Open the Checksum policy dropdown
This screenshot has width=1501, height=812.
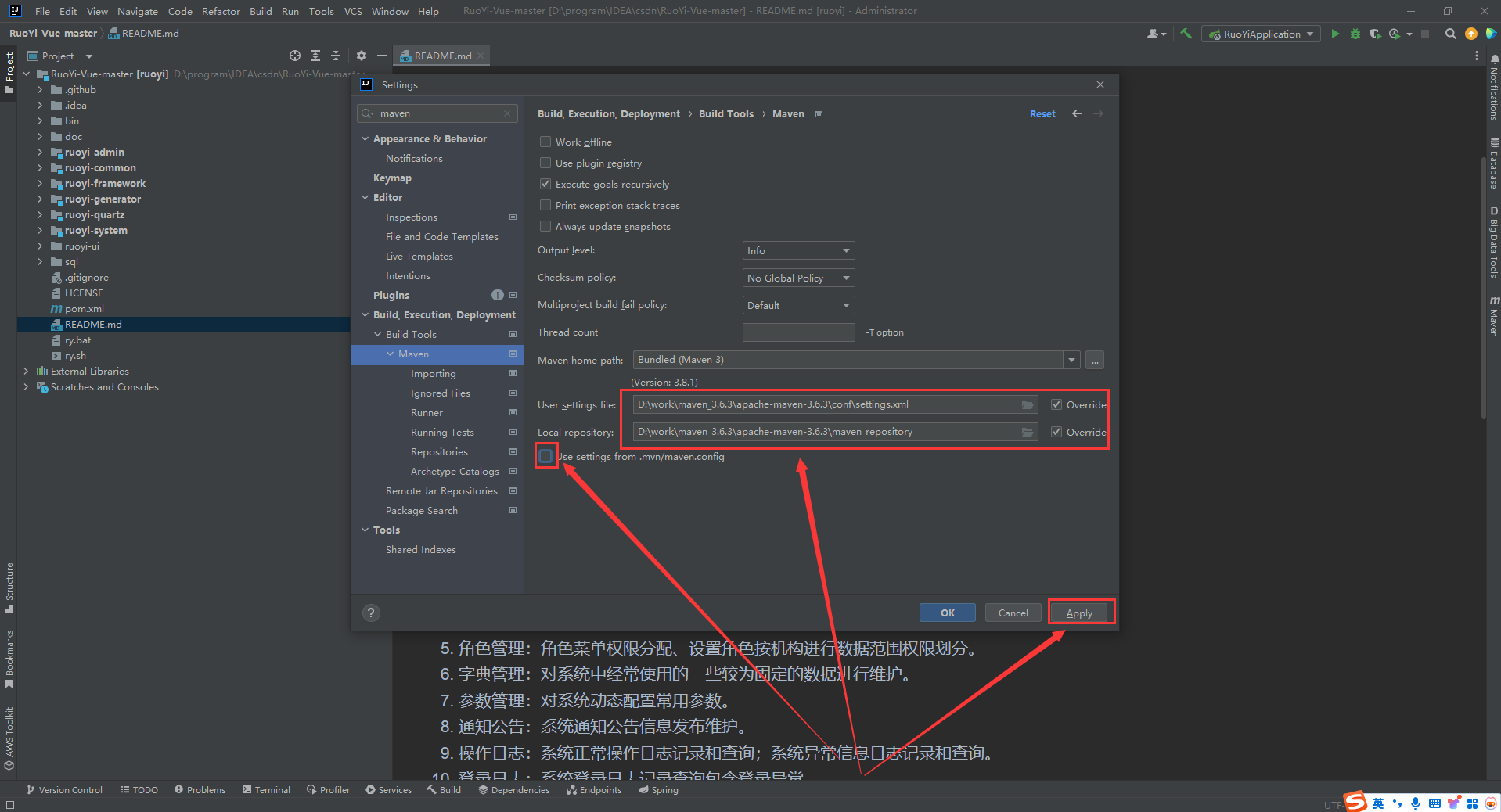pyautogui.click(x=798, y=278)
